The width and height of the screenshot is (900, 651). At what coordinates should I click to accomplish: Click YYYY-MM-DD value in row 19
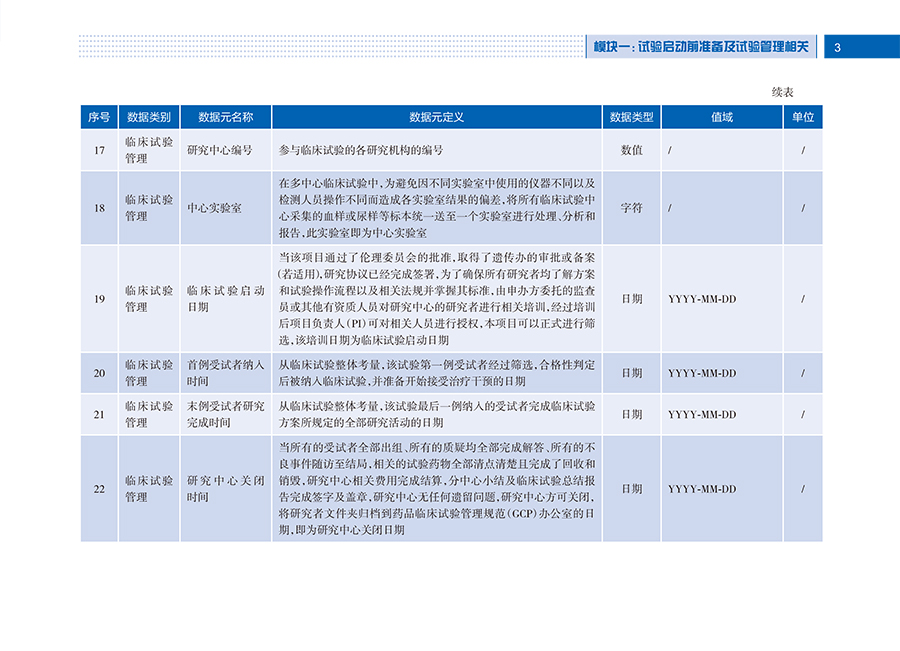[702, 299]
